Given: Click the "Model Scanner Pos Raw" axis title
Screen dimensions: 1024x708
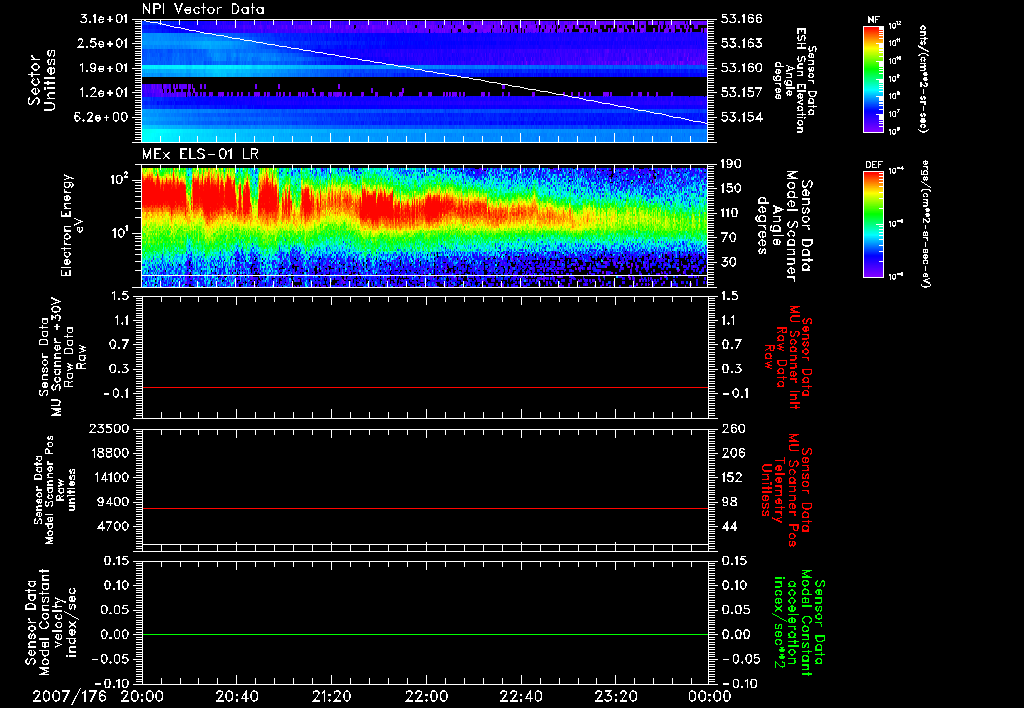Looking at the screenshot, I should click(57, 490).
